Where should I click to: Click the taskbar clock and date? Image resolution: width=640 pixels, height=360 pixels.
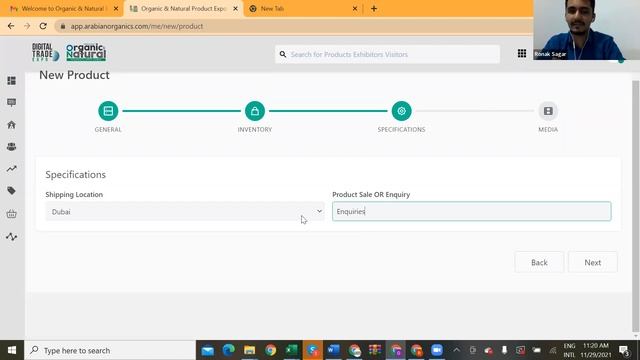pyautogui.click(x=596, y=350)
